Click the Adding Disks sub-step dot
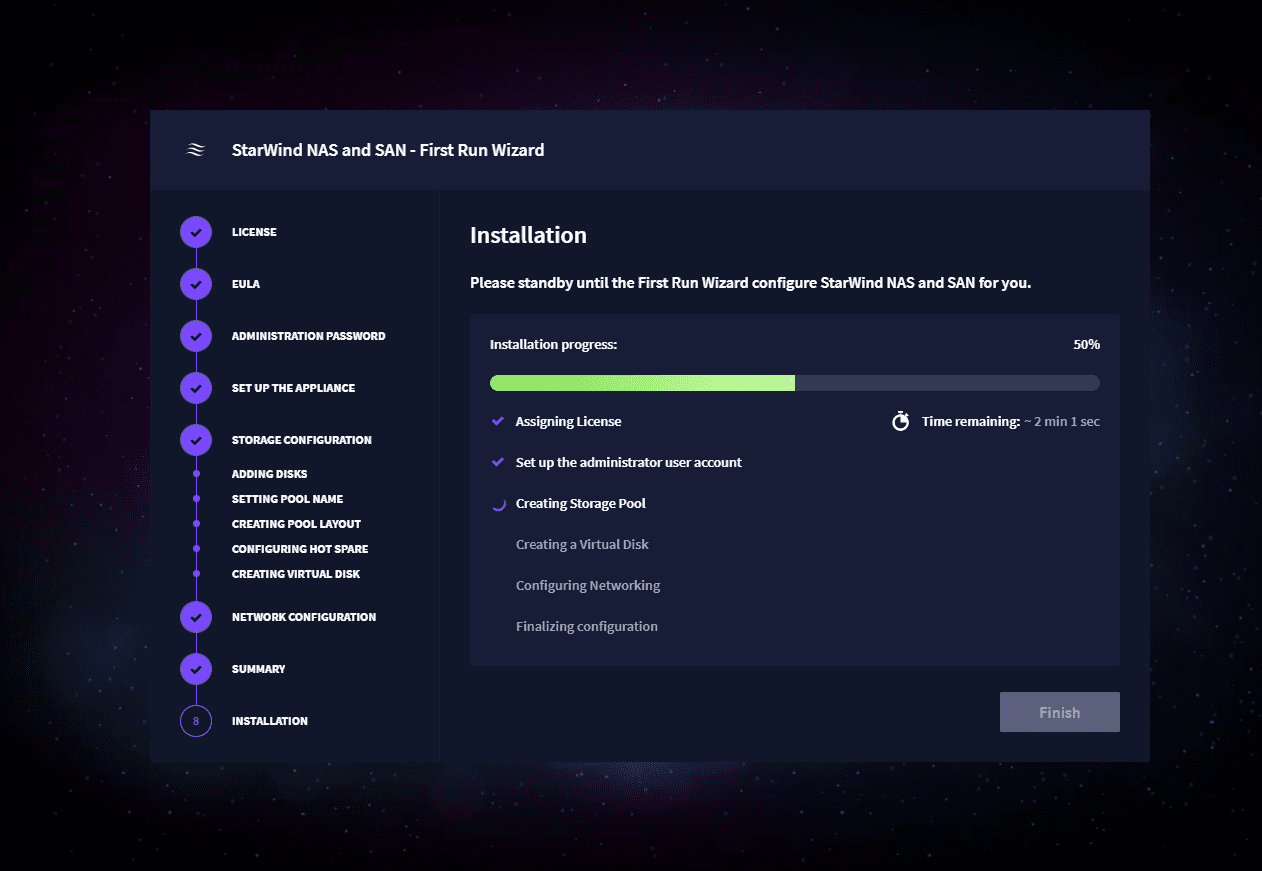 196,474
